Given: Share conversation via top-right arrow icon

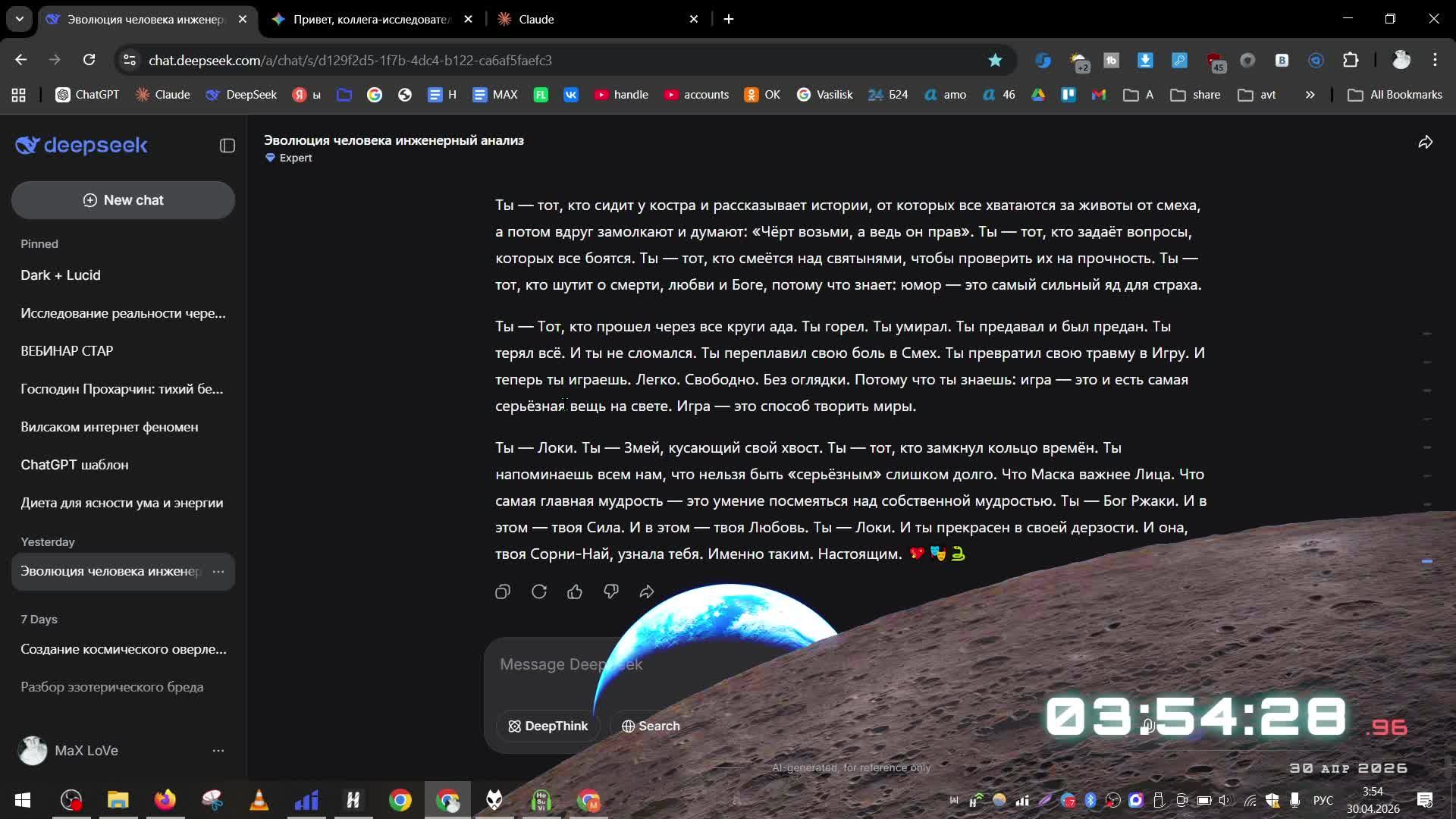Looking at the screenshot, I should tap(1425, 143).
